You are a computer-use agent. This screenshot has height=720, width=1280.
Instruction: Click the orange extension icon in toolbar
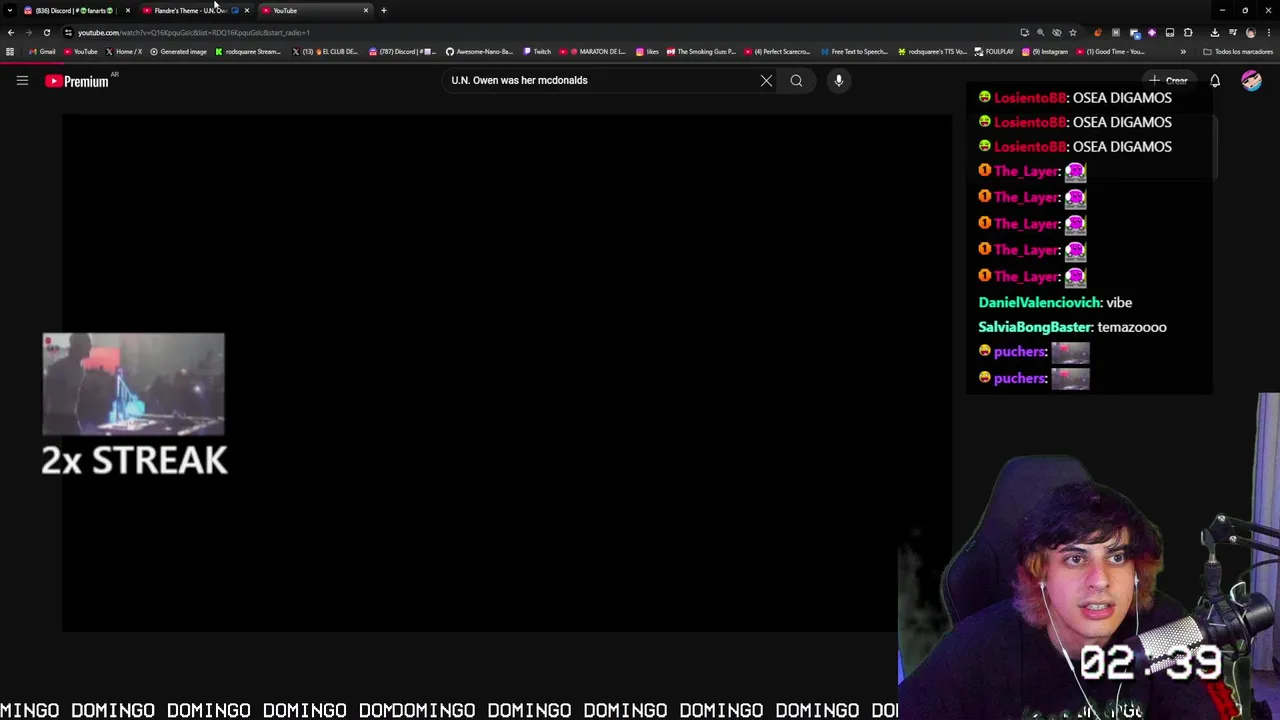[x=1098, y=32]
